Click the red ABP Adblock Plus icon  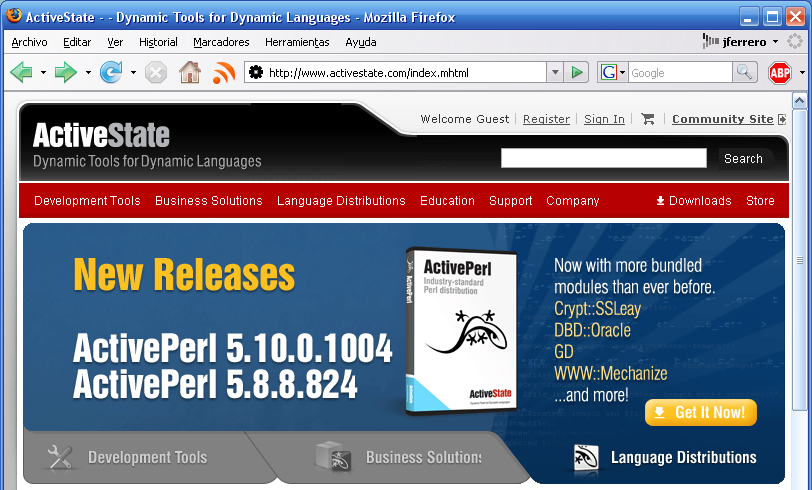click(780, 73)
